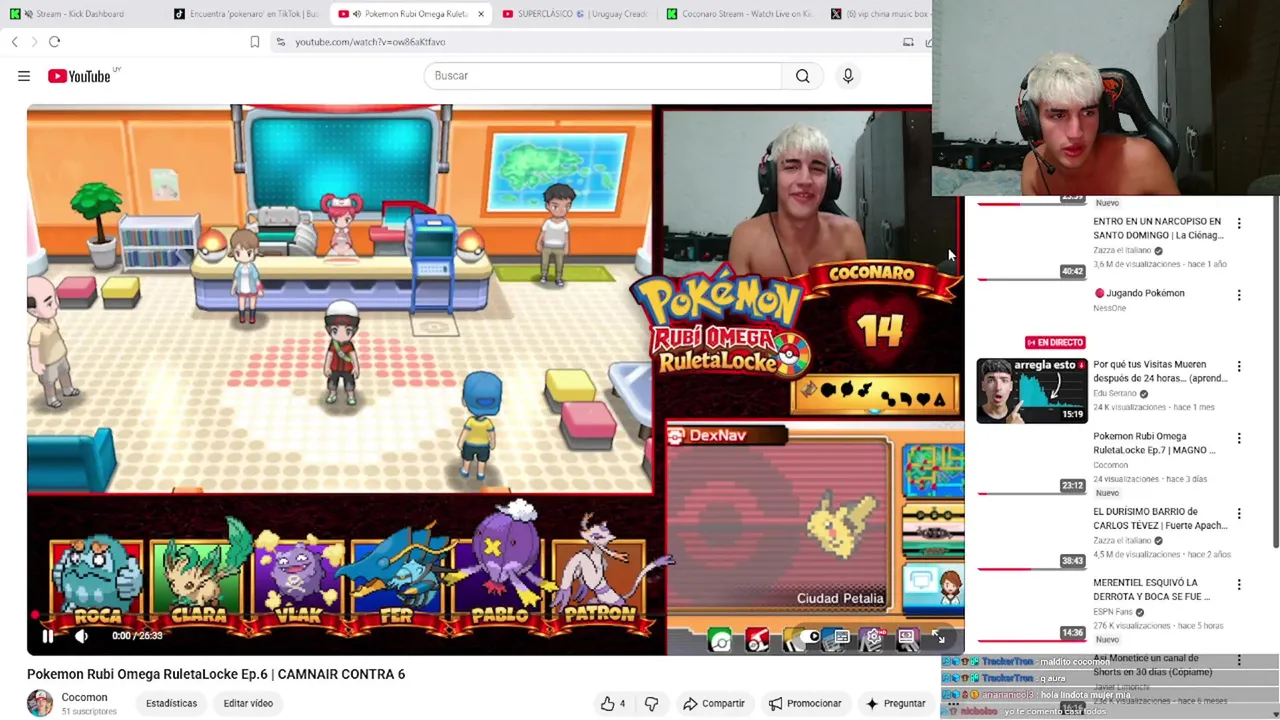Open the Cocomon channel name link
Screen dimensions: 1280x720
(x=84, y=697)
